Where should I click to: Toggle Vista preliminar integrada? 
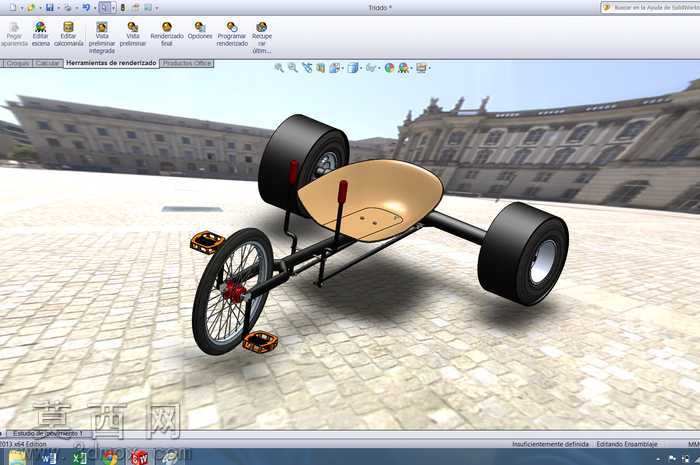click(x=102, y=38)
